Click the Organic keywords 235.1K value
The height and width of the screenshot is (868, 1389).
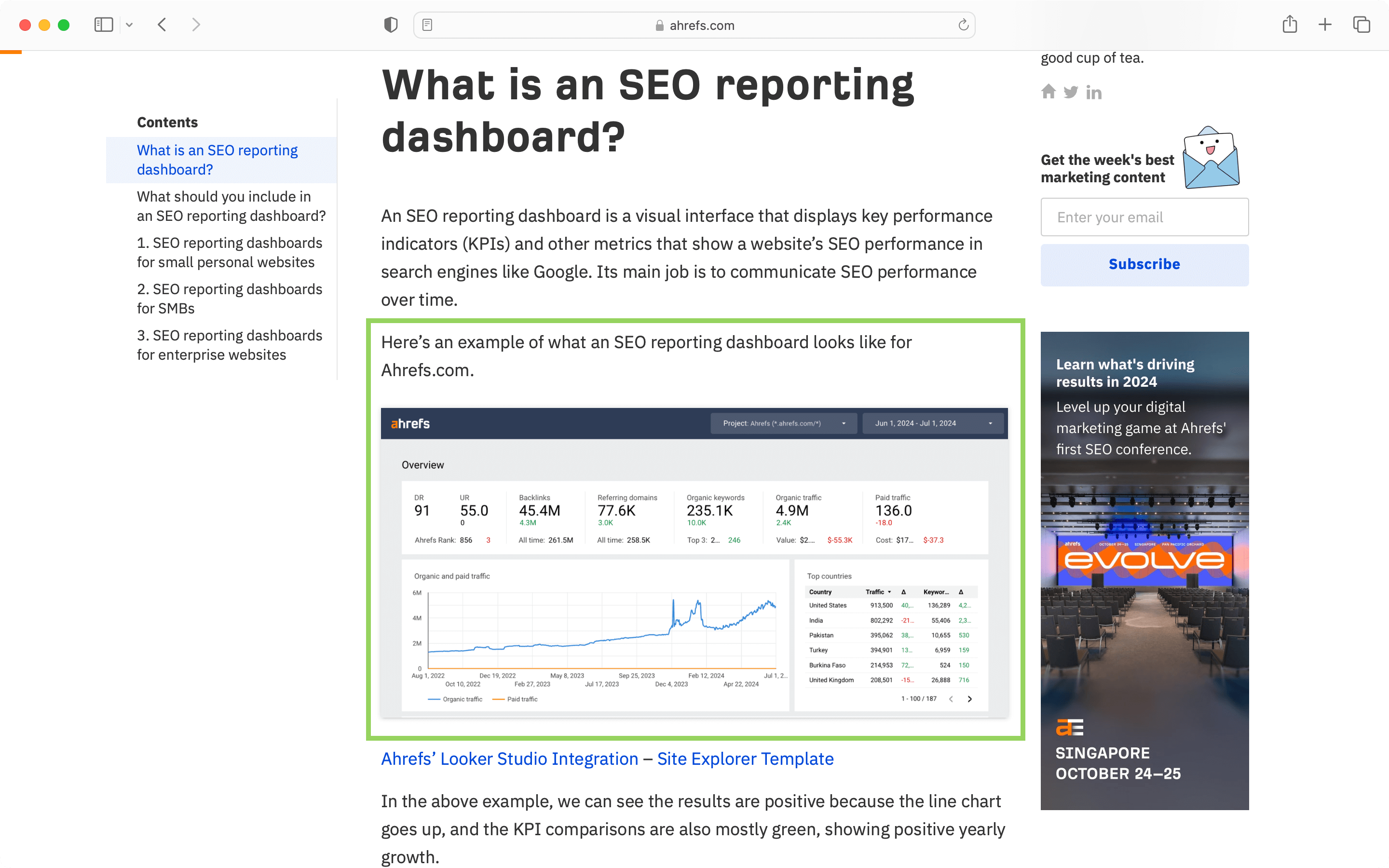[709, 510]
